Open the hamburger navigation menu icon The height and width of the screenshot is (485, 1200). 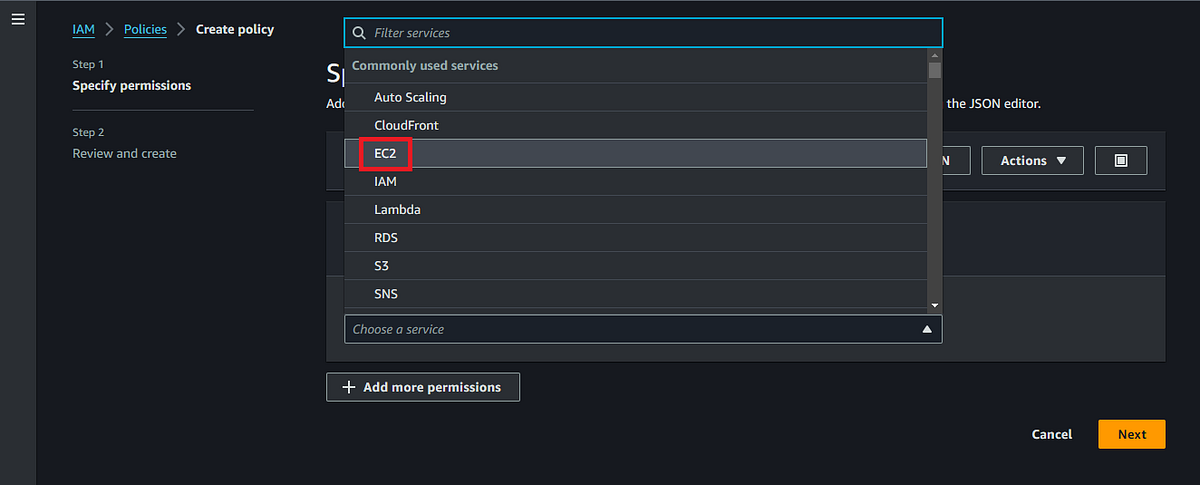click(x=18, y=20)
